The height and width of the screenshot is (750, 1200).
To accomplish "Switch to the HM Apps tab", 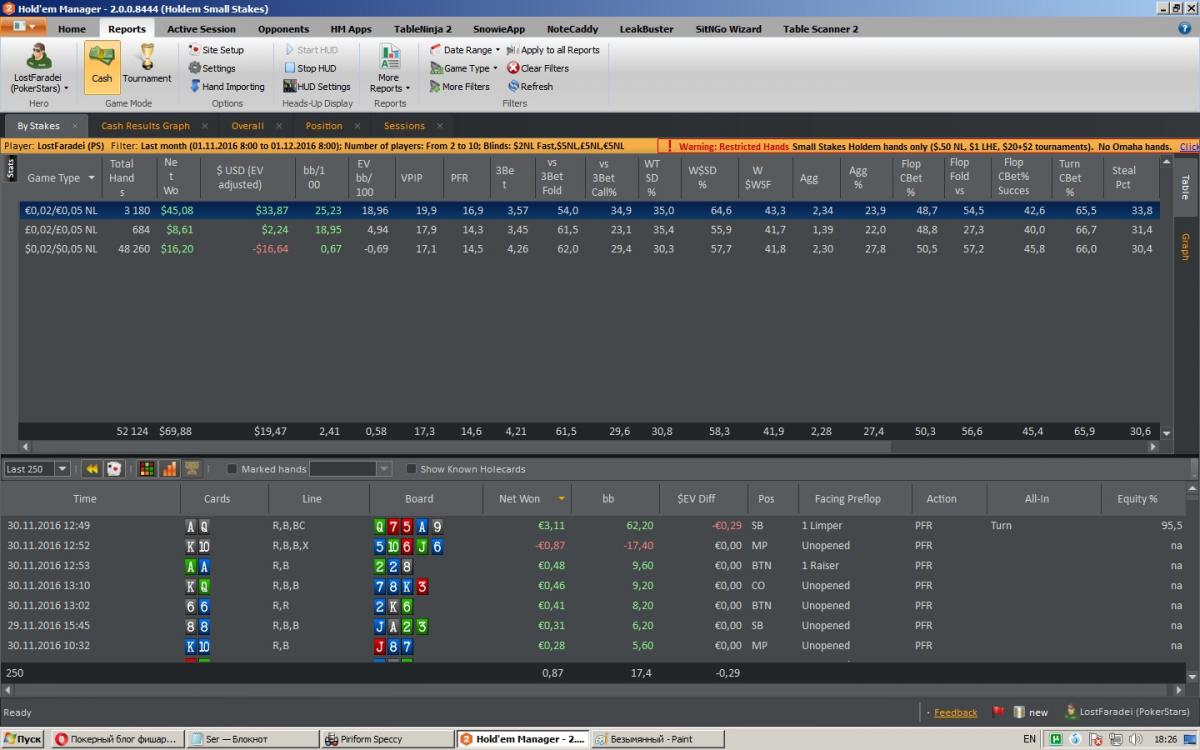I will [x=351, y=29].
